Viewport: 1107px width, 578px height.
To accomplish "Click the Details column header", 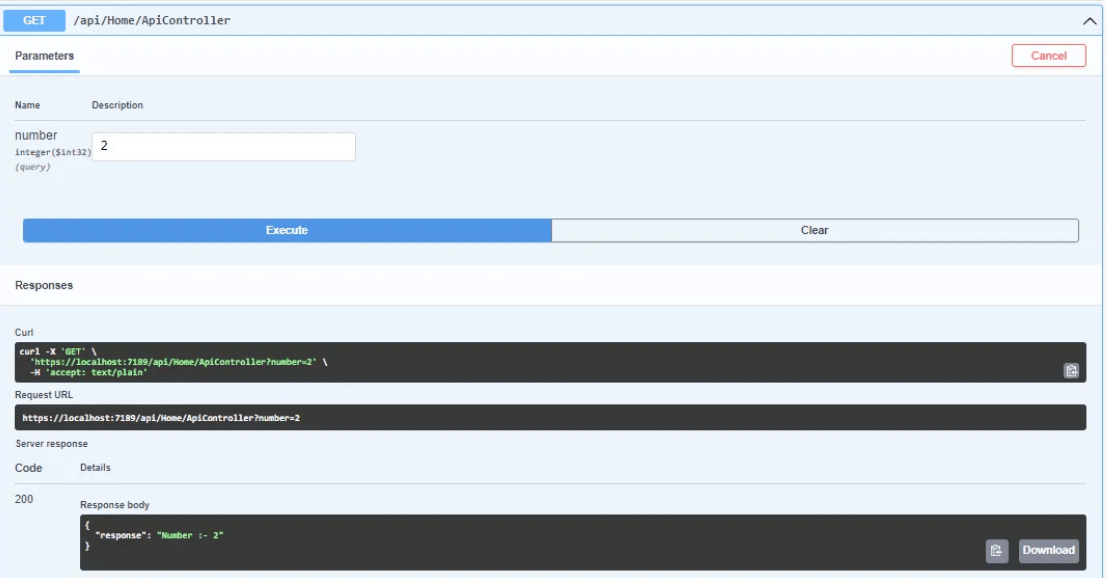I will (x=93, y=467).
